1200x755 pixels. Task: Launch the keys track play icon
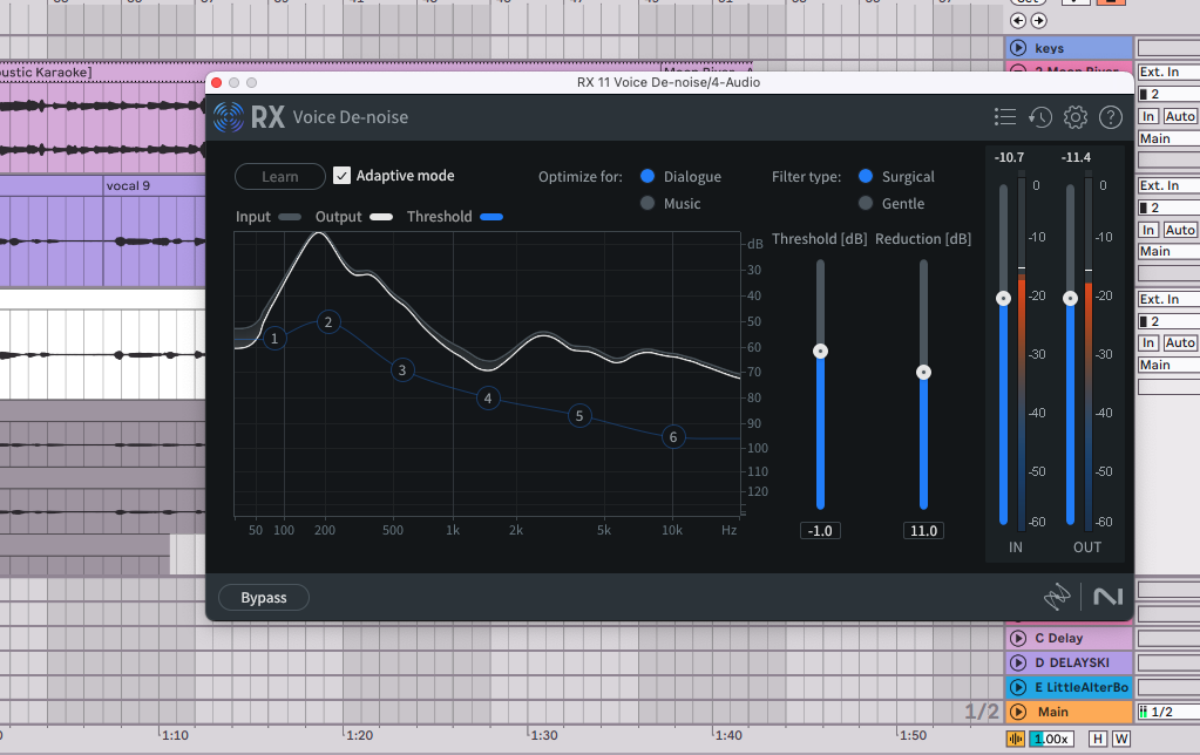(1018, 48)
